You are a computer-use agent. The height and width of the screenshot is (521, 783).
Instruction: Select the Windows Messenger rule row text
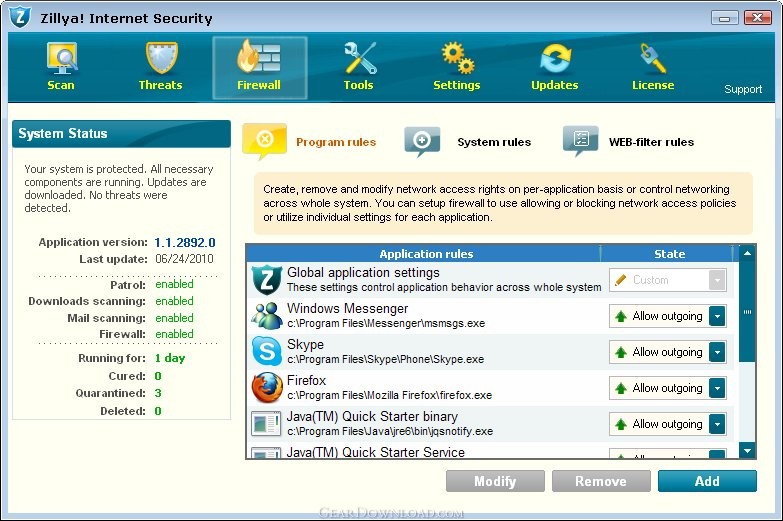(x=386, y=316)
